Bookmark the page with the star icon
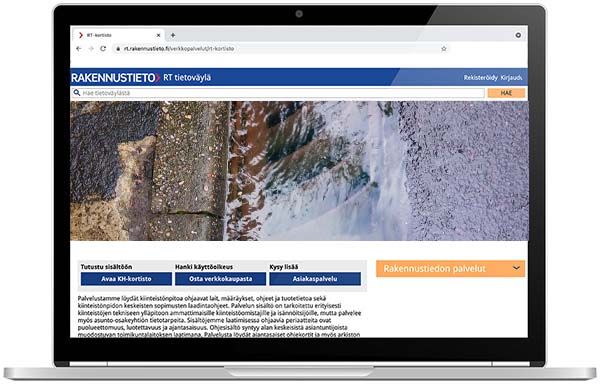This screenshot has height=386, width=600. pos(444,49)
